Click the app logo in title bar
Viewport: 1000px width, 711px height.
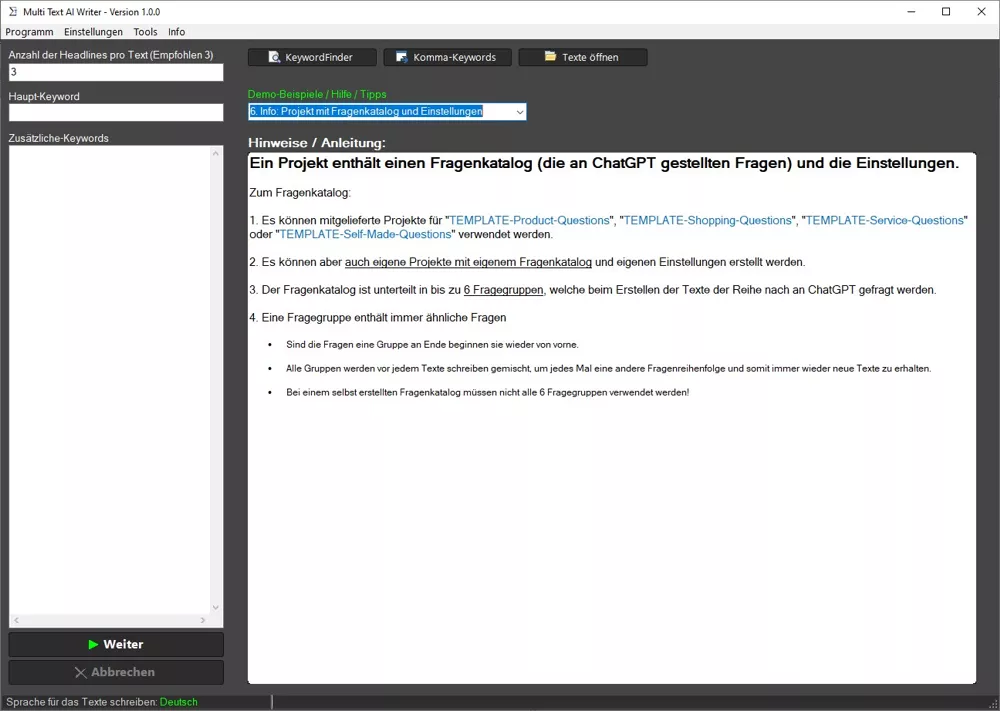pos(13,11)
